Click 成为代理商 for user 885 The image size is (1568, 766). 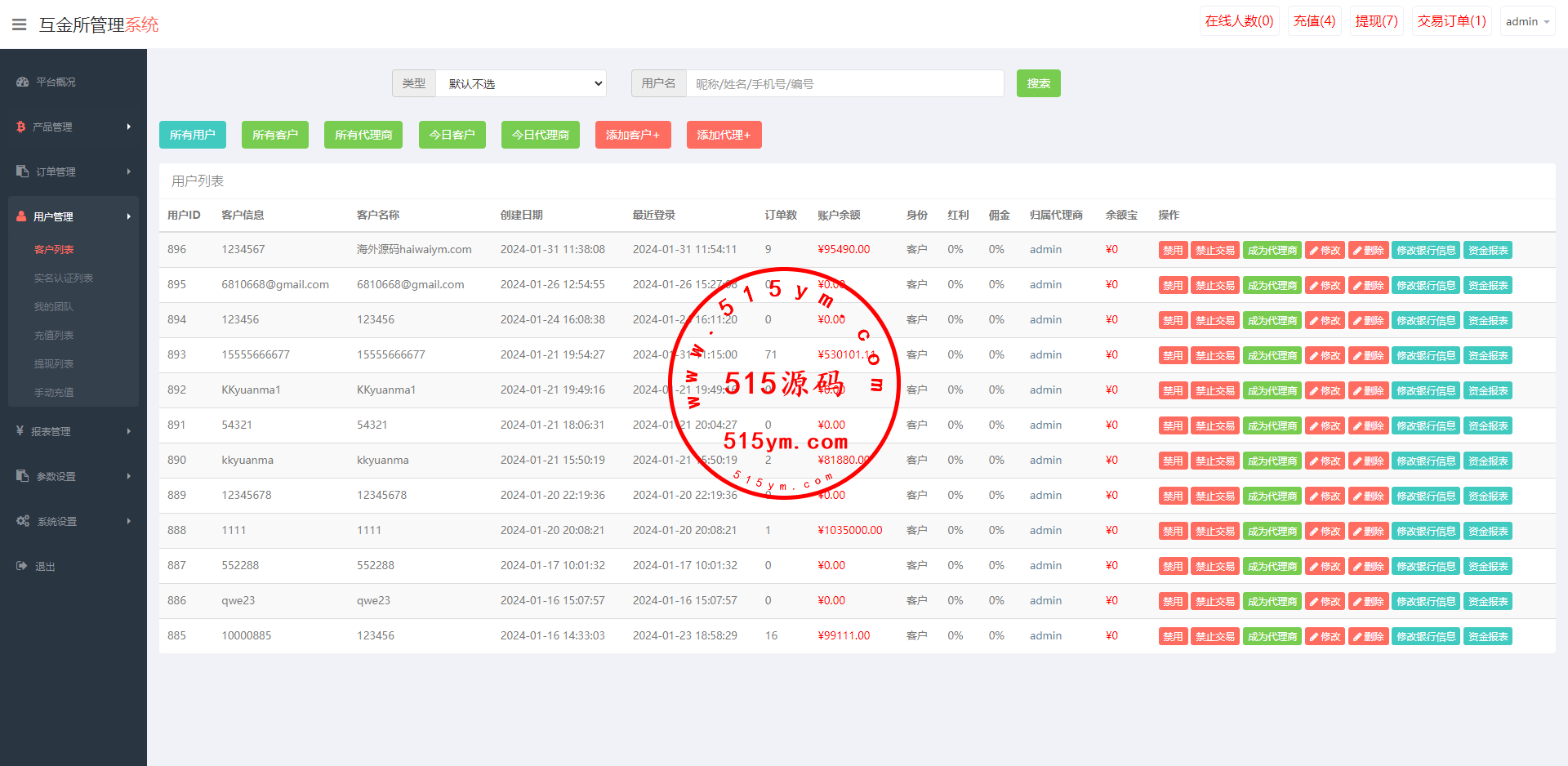pos(1272,636)
